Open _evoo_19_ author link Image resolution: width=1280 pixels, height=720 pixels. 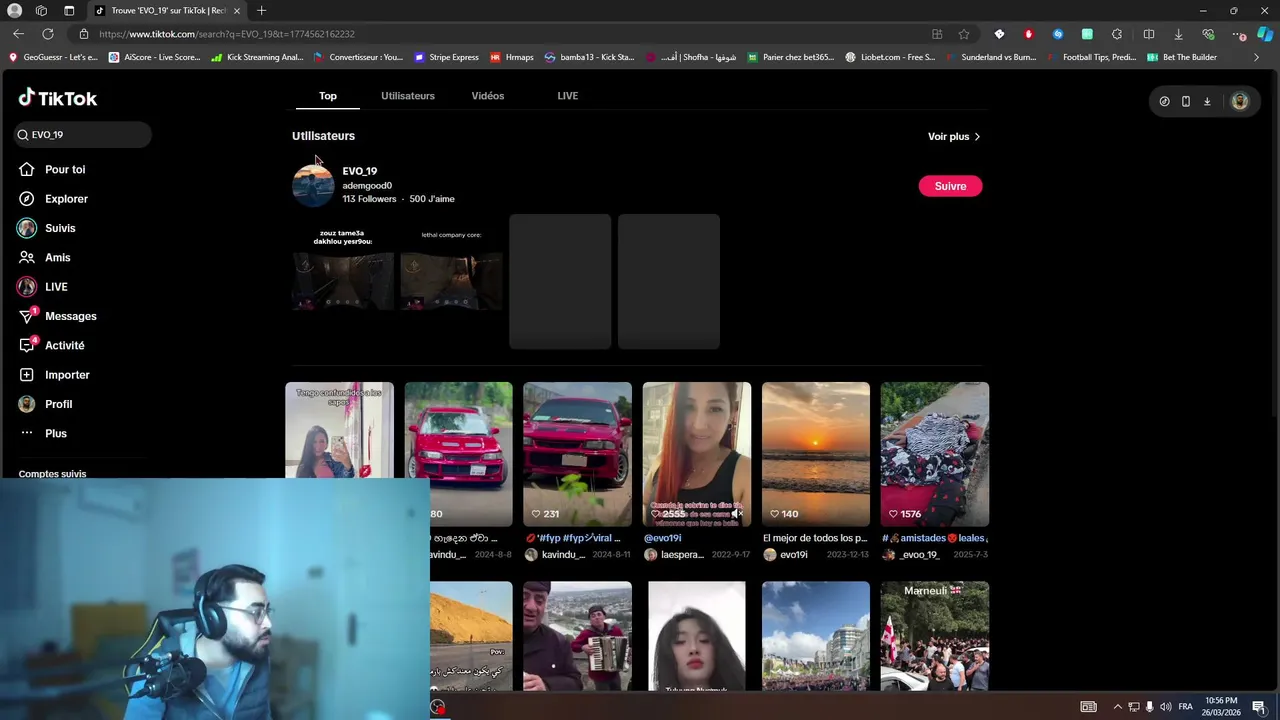(911, 555)
